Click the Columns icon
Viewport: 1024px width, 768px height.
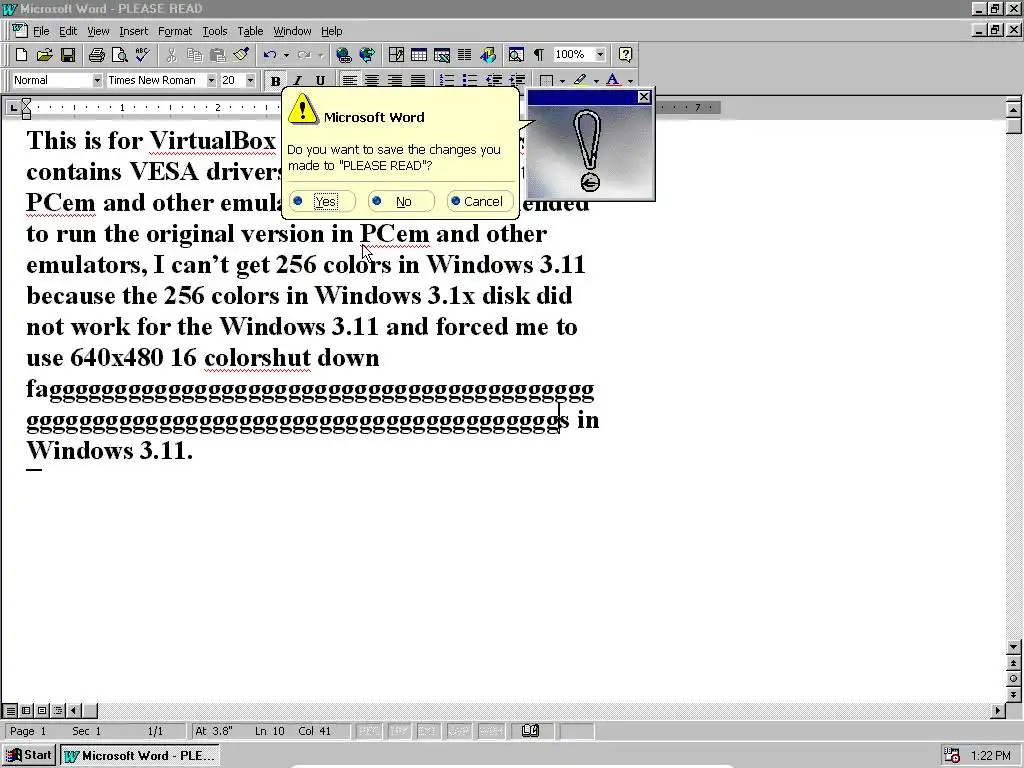coord(464,55)
